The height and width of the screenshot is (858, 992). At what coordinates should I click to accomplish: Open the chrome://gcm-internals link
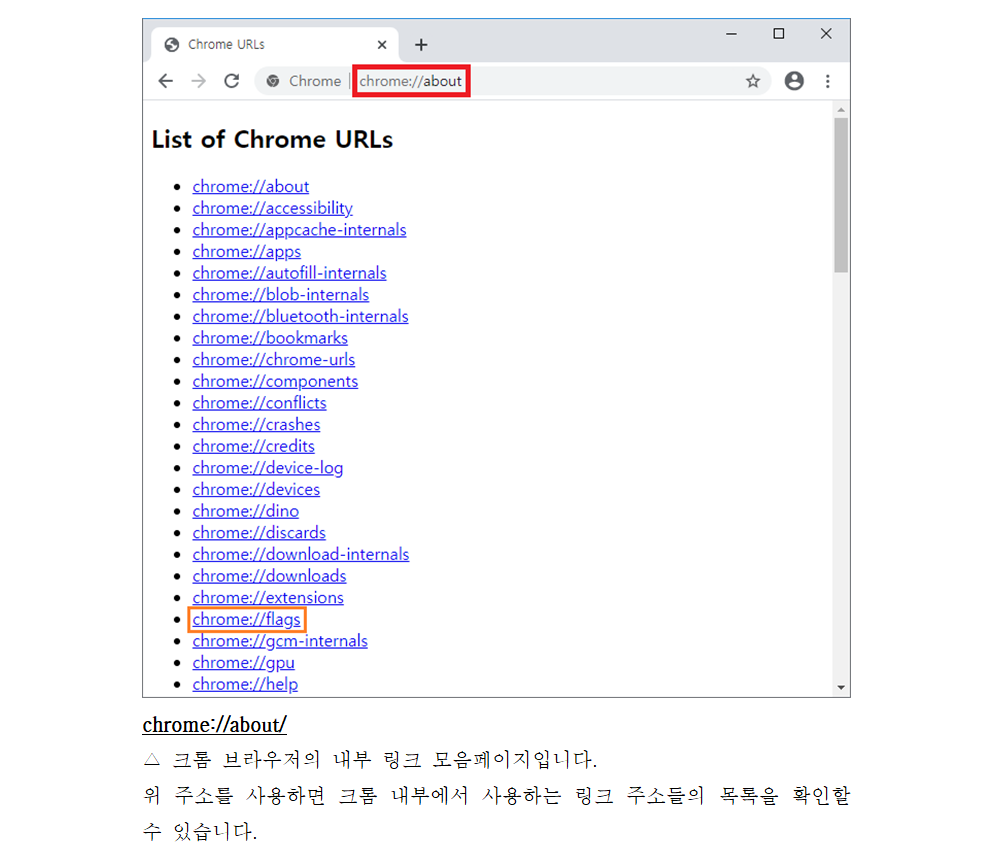tap(280, 641)
